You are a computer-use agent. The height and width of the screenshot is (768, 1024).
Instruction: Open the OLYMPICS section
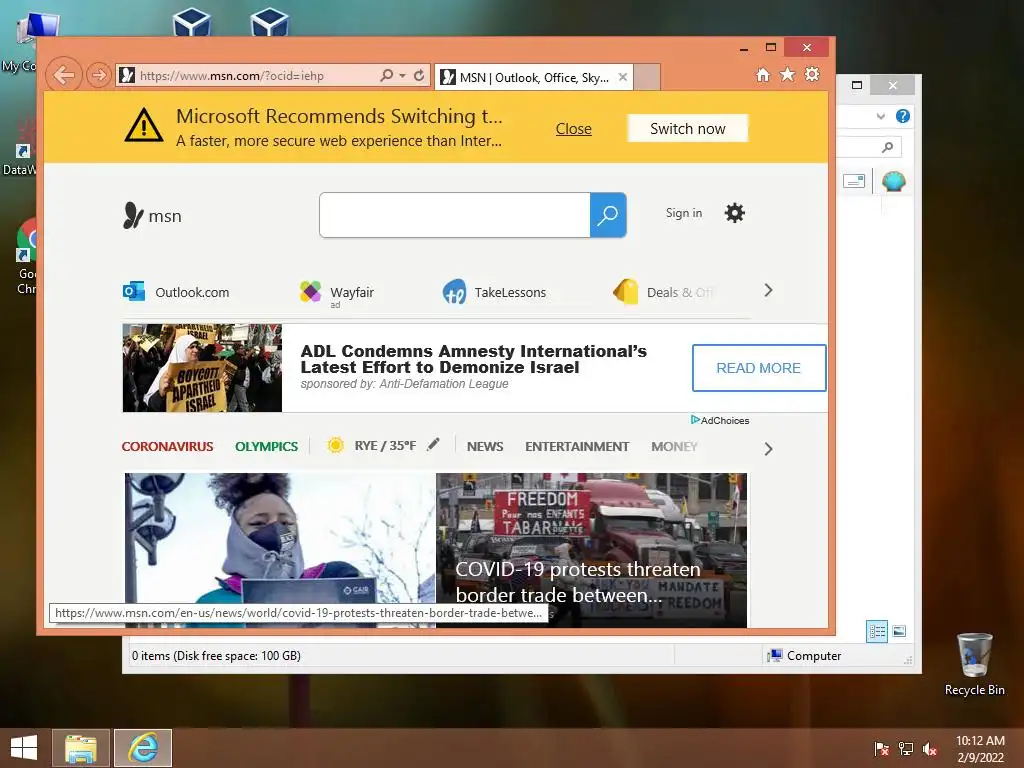(266, 447)
